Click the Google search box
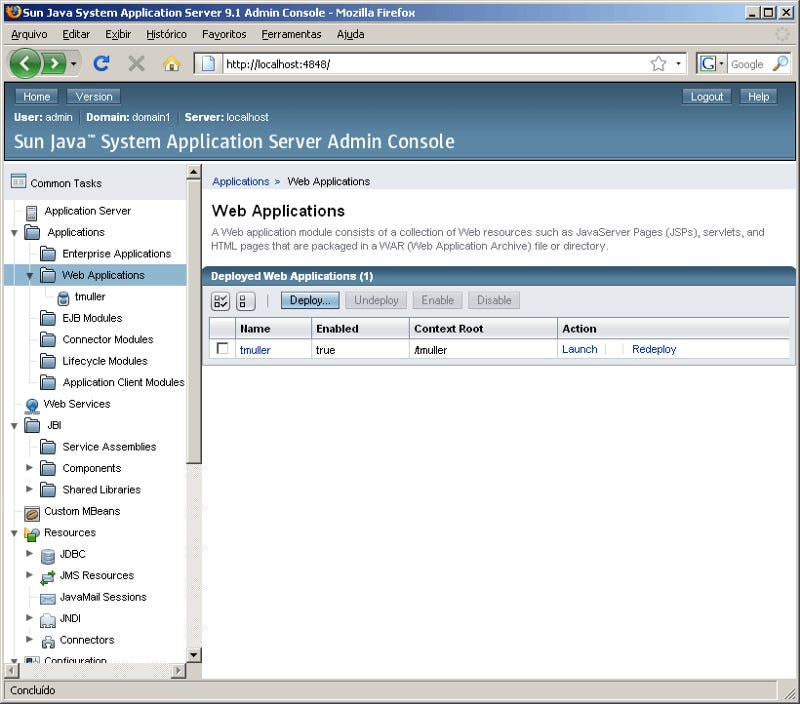 pyautogui.click(x=748, y=64)
